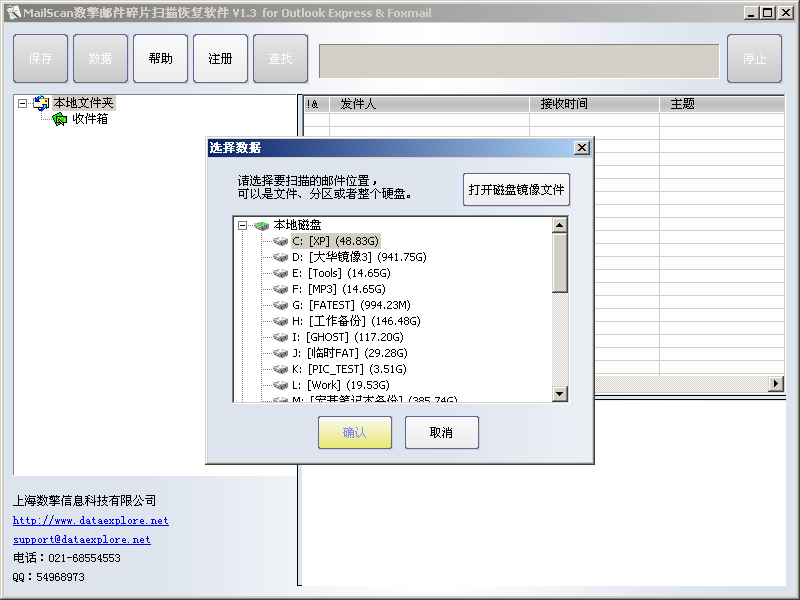Close the 选择数据 dialog
800x600 pixels.
pos(582,148)
